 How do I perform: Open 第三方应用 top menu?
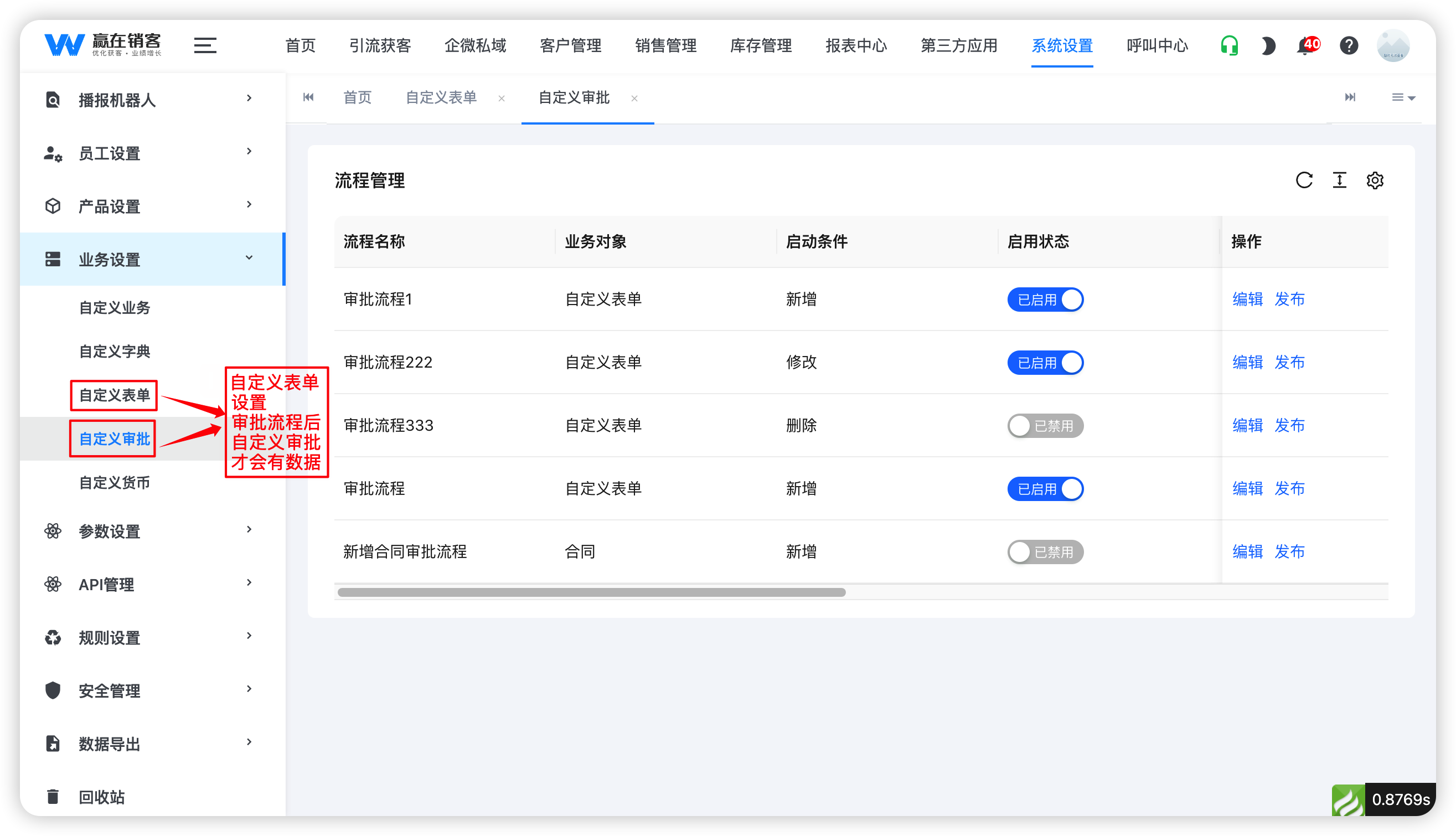[959, 45]
